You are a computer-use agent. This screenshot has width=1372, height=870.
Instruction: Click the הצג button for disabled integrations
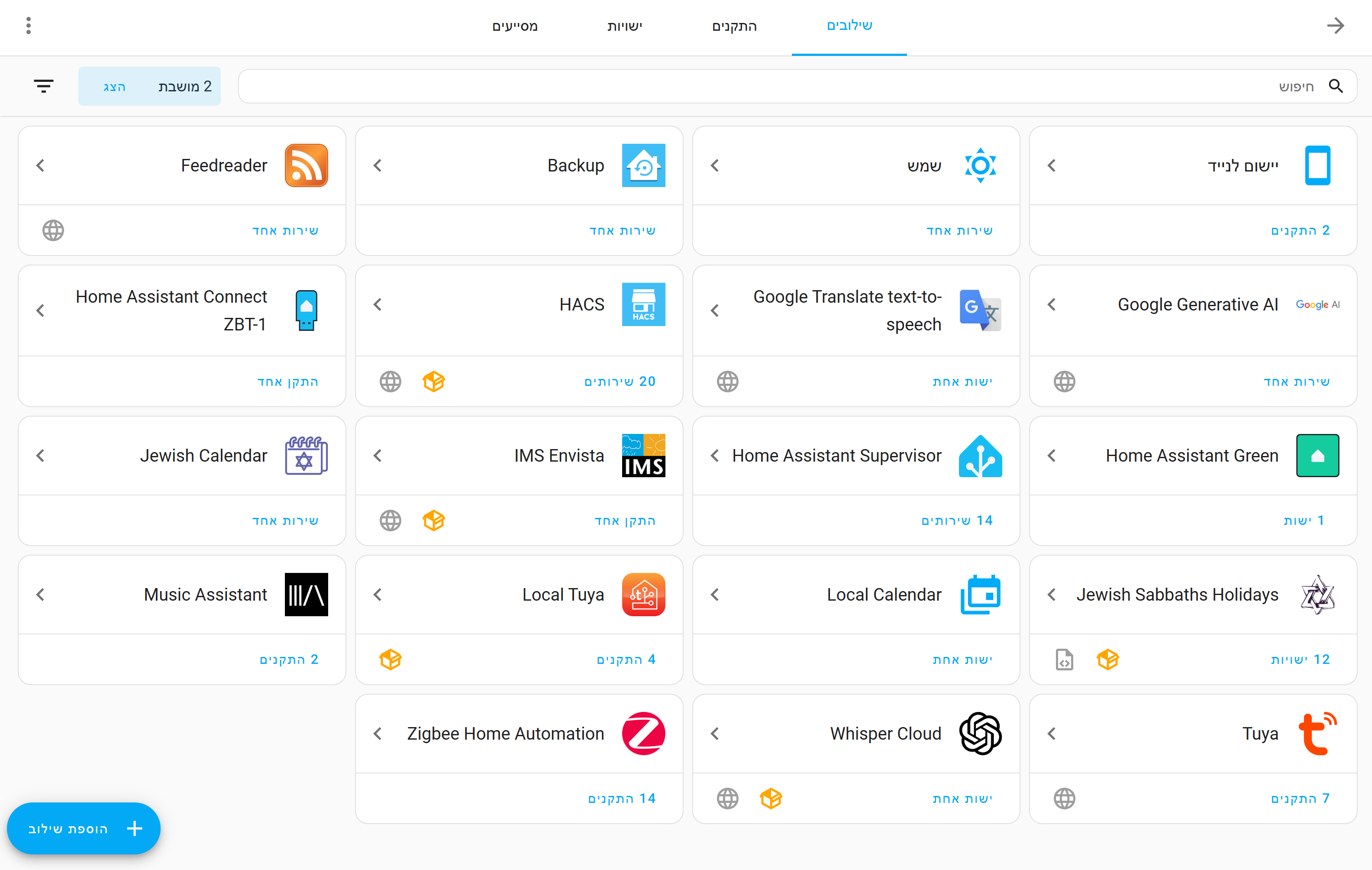[x=114, y=87]
